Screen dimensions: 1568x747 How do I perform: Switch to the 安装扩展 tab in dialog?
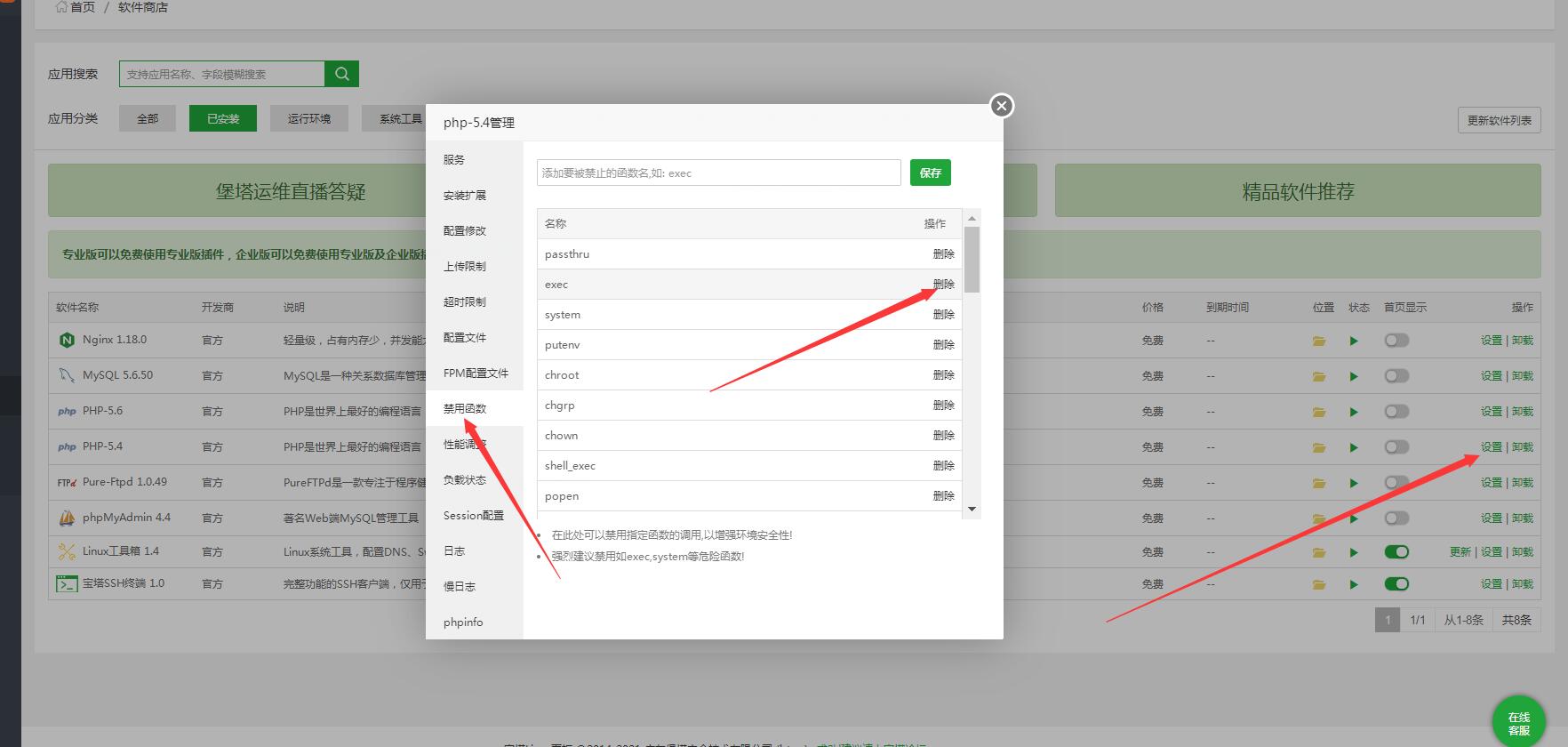(x=465, y=196)
